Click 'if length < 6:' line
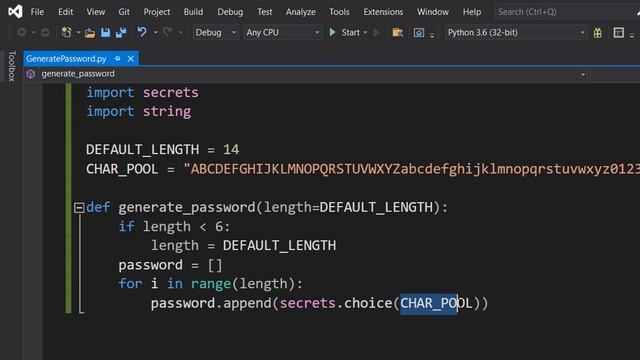The width and height of the screenshot is (640, 360). [x=174, y=227]
